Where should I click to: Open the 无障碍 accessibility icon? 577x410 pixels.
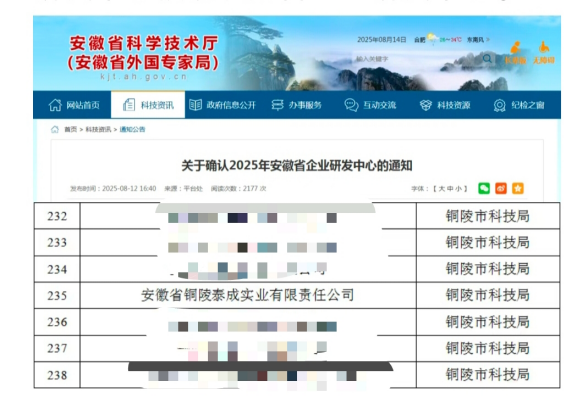point(544,53)
